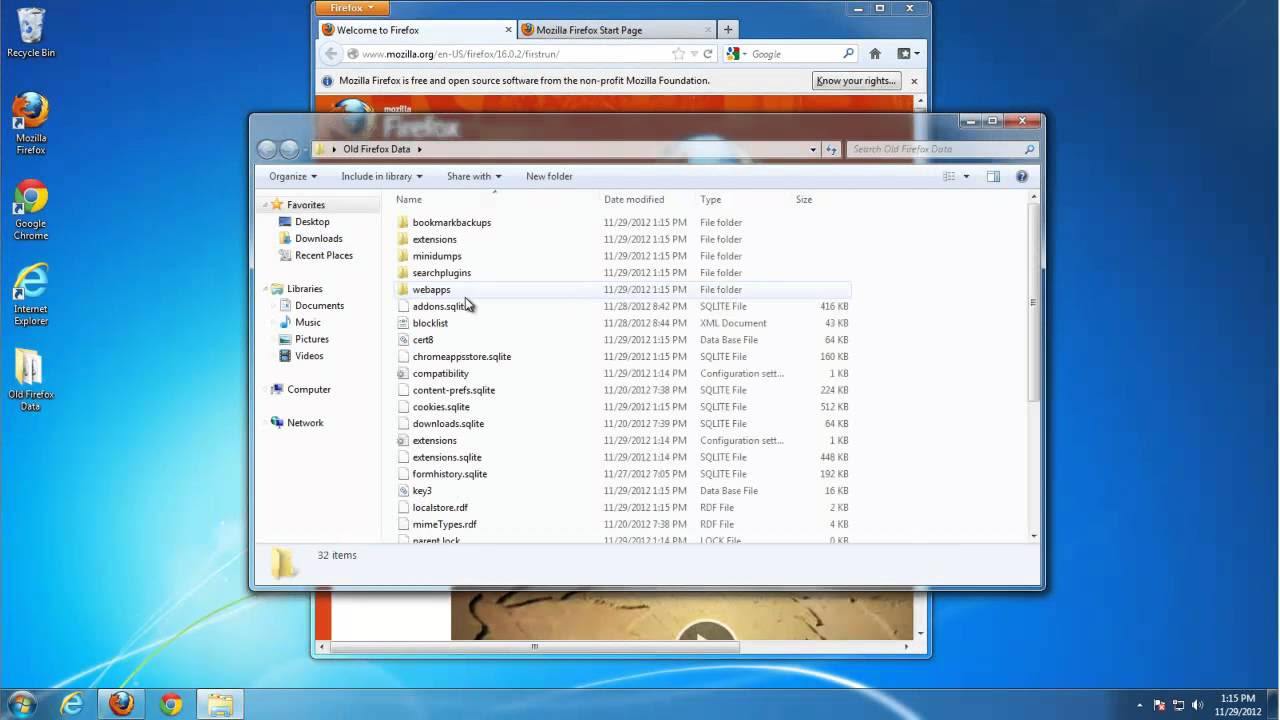Show hidden system tray icons

1140,705
